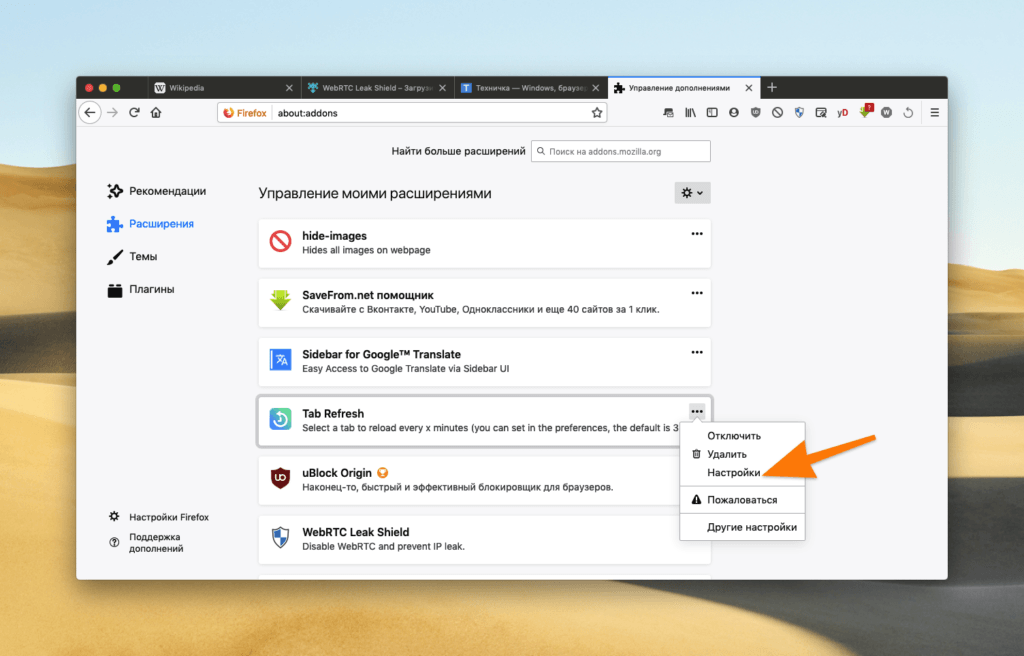Click the uBlock Origin extension name
The image size is (1024, 656).
coord(337,472)
